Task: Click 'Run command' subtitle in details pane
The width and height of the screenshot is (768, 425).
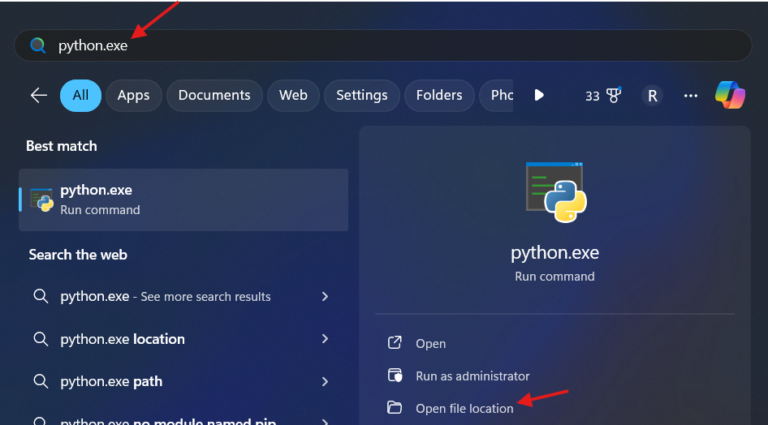Action: pos(554,276)
